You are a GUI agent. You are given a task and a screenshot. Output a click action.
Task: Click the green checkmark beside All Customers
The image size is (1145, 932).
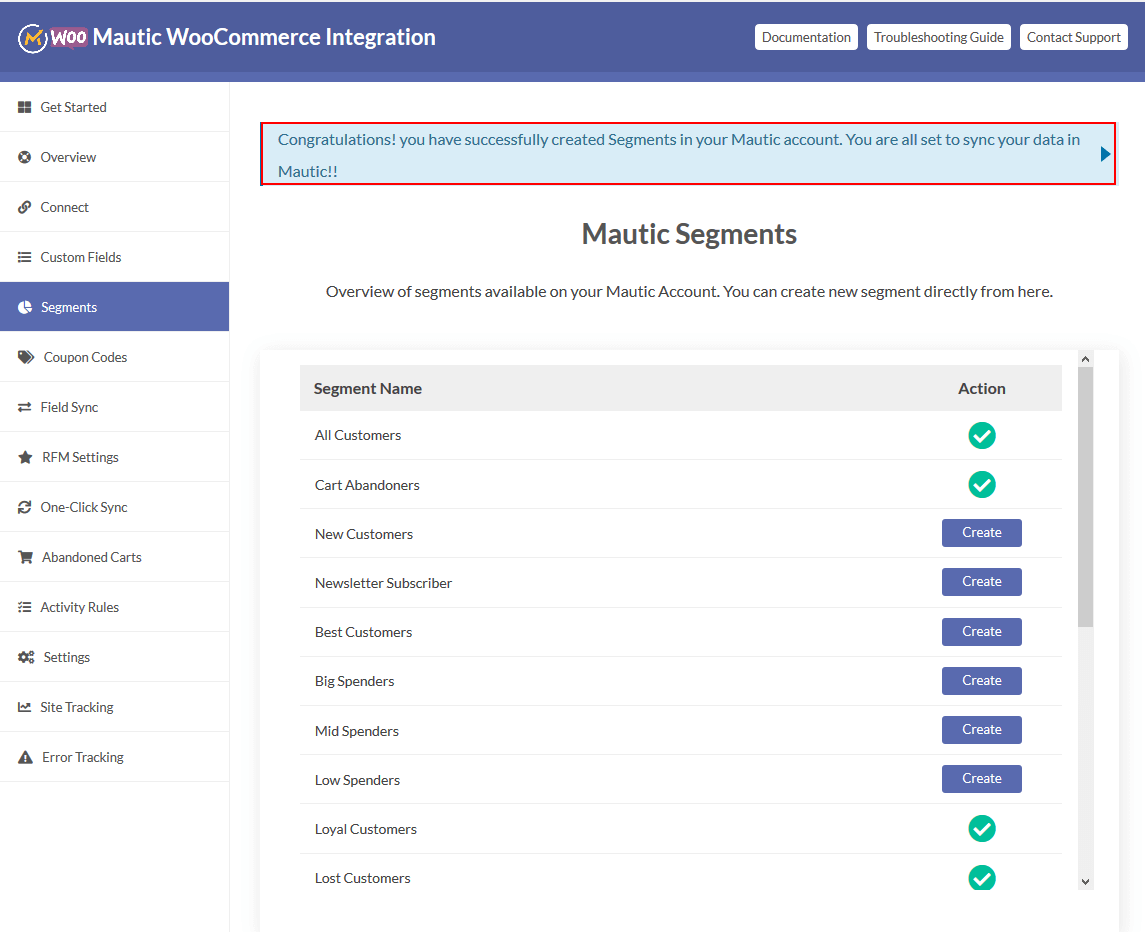coord(981,435)
